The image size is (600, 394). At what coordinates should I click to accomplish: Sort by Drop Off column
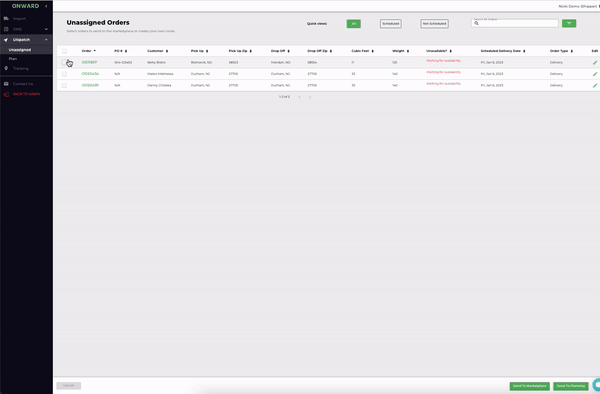[289, 51]
